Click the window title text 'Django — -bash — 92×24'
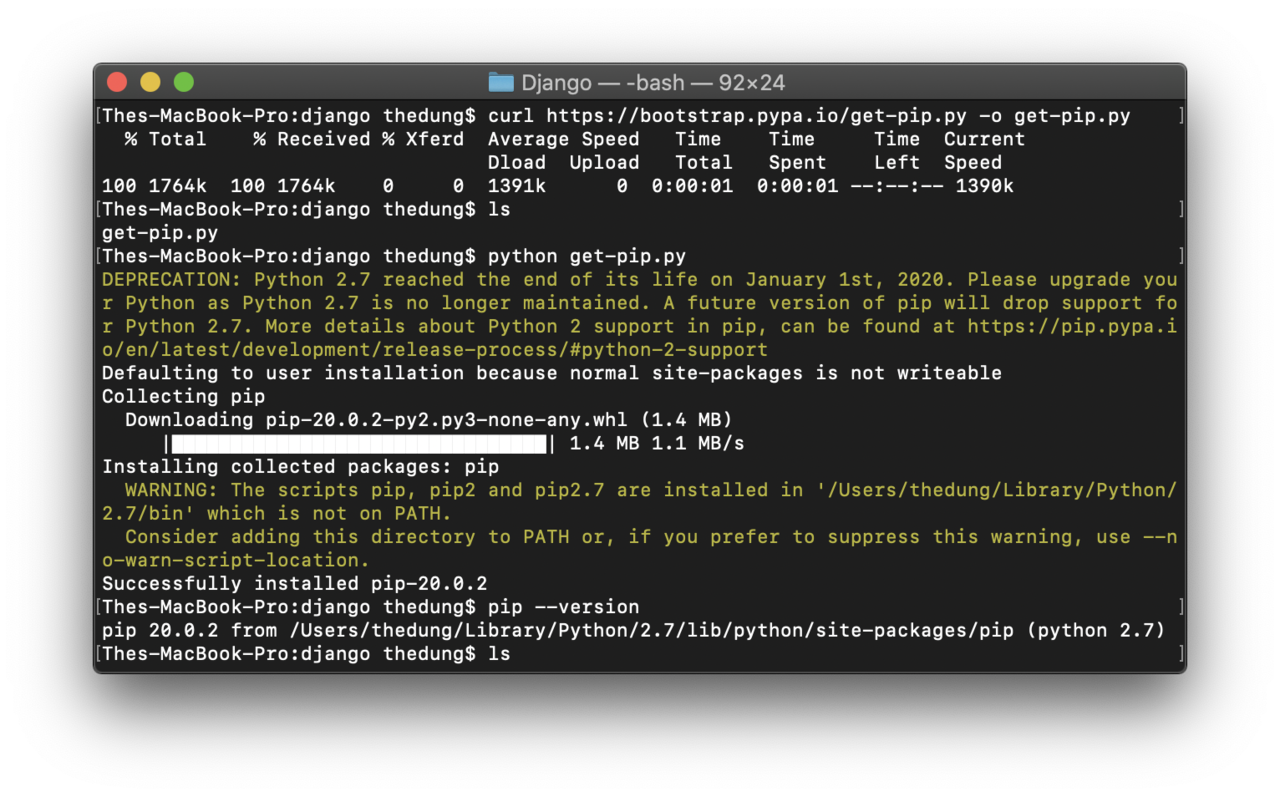 tap(653, 82)
